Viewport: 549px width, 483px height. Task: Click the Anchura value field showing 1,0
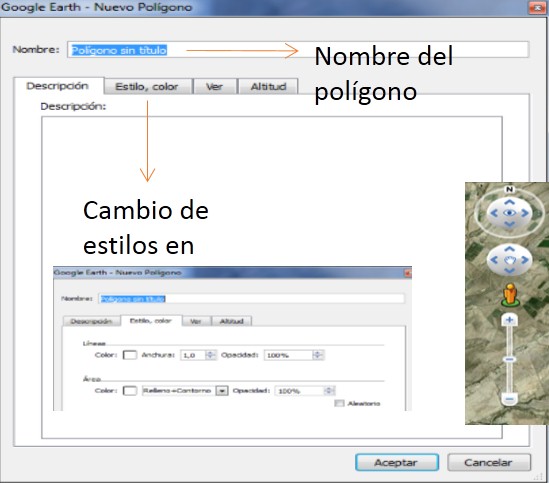tap(193, 355)
